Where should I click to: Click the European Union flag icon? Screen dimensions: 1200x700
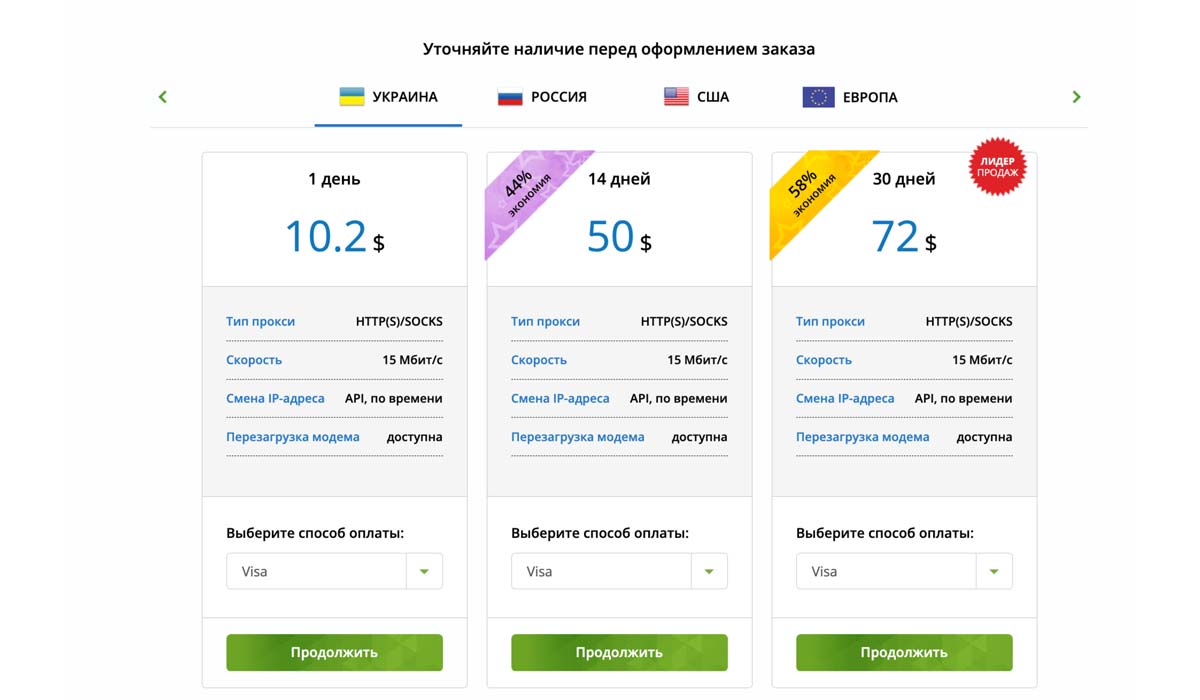click(x=818, y=97)
